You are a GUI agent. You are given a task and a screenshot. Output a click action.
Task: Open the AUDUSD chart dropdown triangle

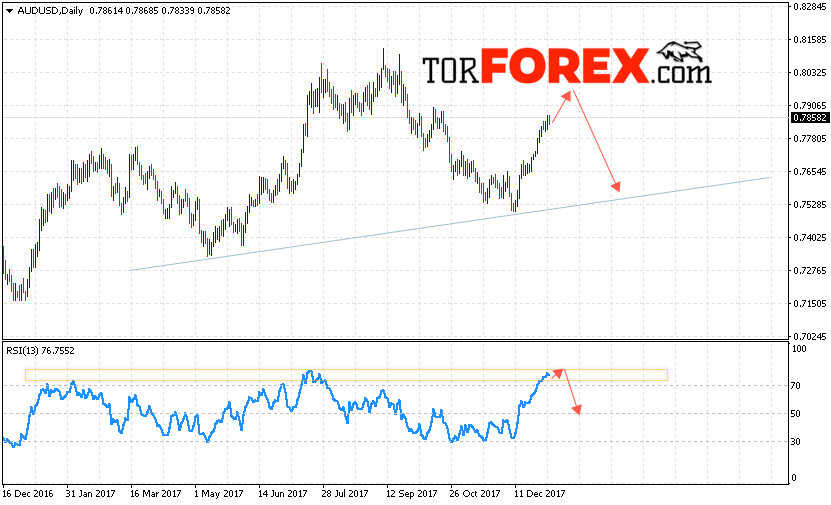pyautogui.click(x=9, y=11)
